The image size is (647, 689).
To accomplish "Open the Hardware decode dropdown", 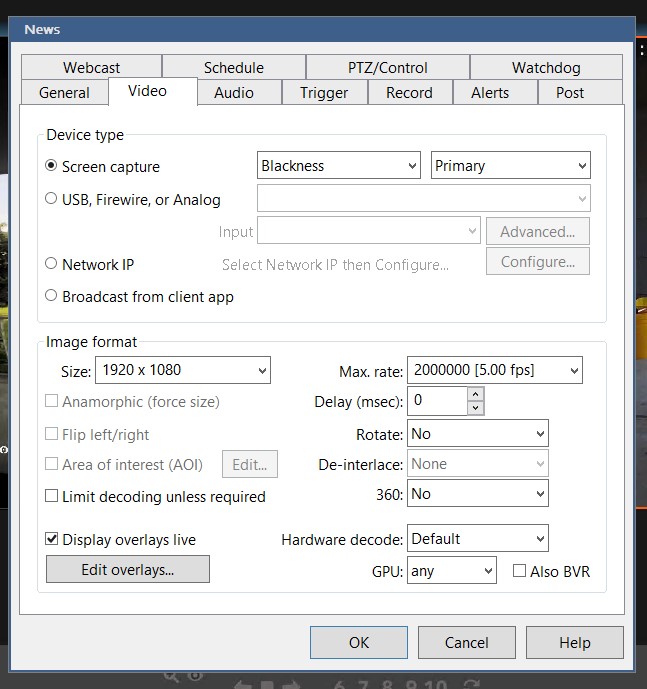I will pyautogui.click(x=478, y=538).
